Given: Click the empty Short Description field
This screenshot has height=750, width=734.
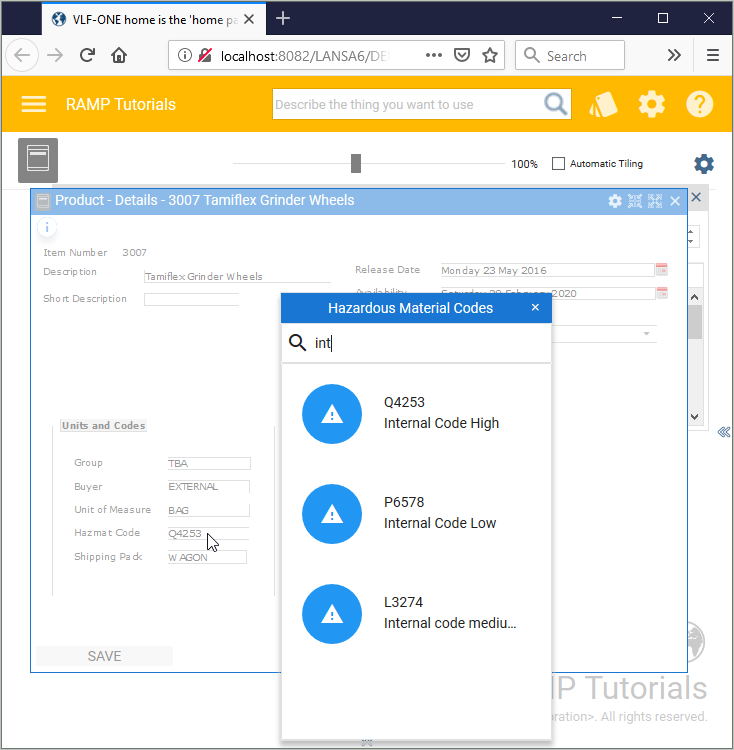Looking at the screenshot, I should 191,299.
